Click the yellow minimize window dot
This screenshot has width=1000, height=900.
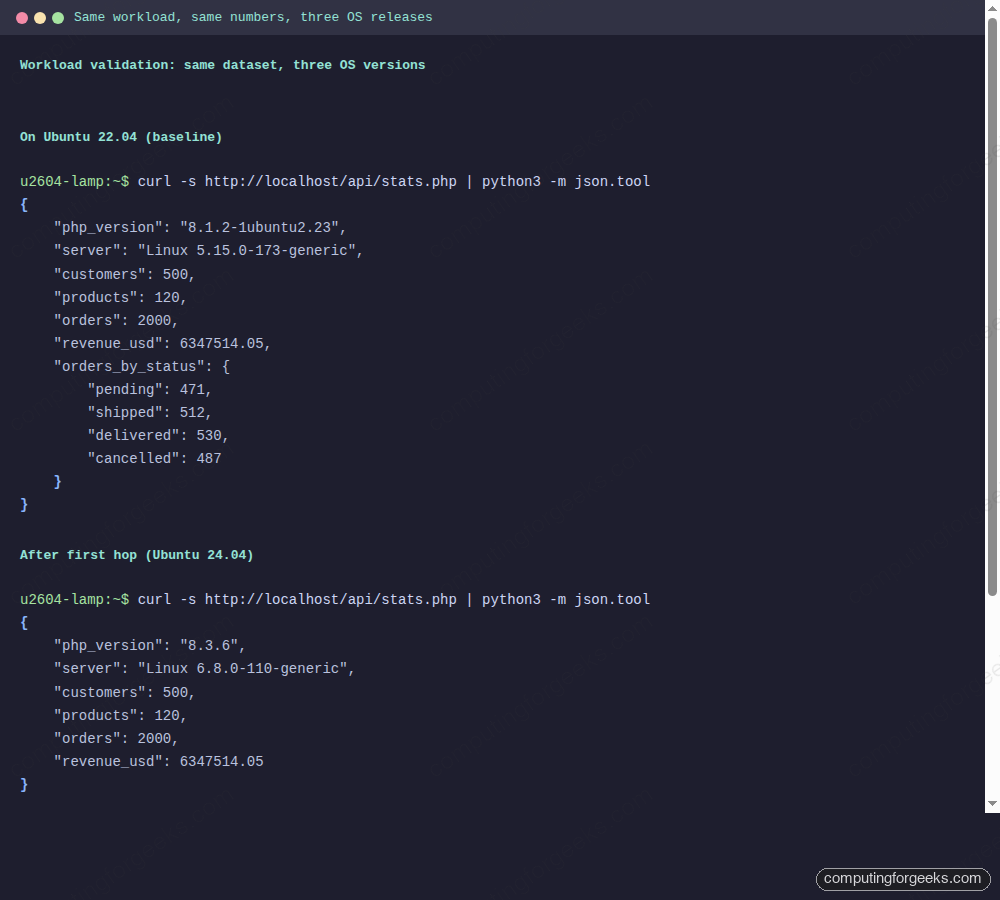point(41,17)
